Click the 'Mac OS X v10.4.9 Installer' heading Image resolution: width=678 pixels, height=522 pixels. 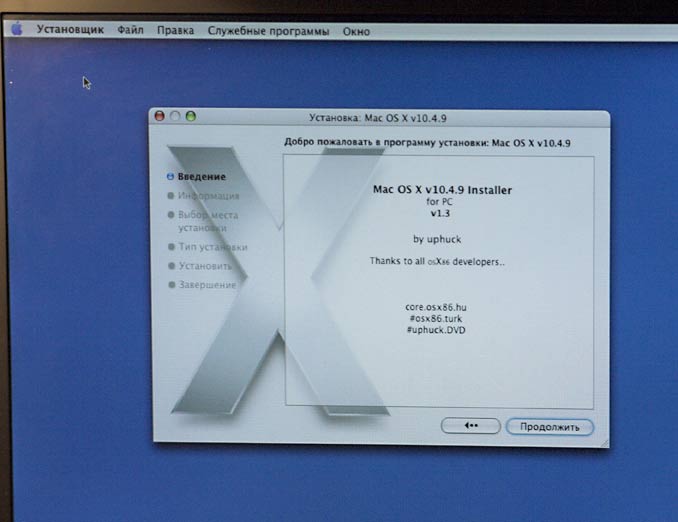click(442, 190)
